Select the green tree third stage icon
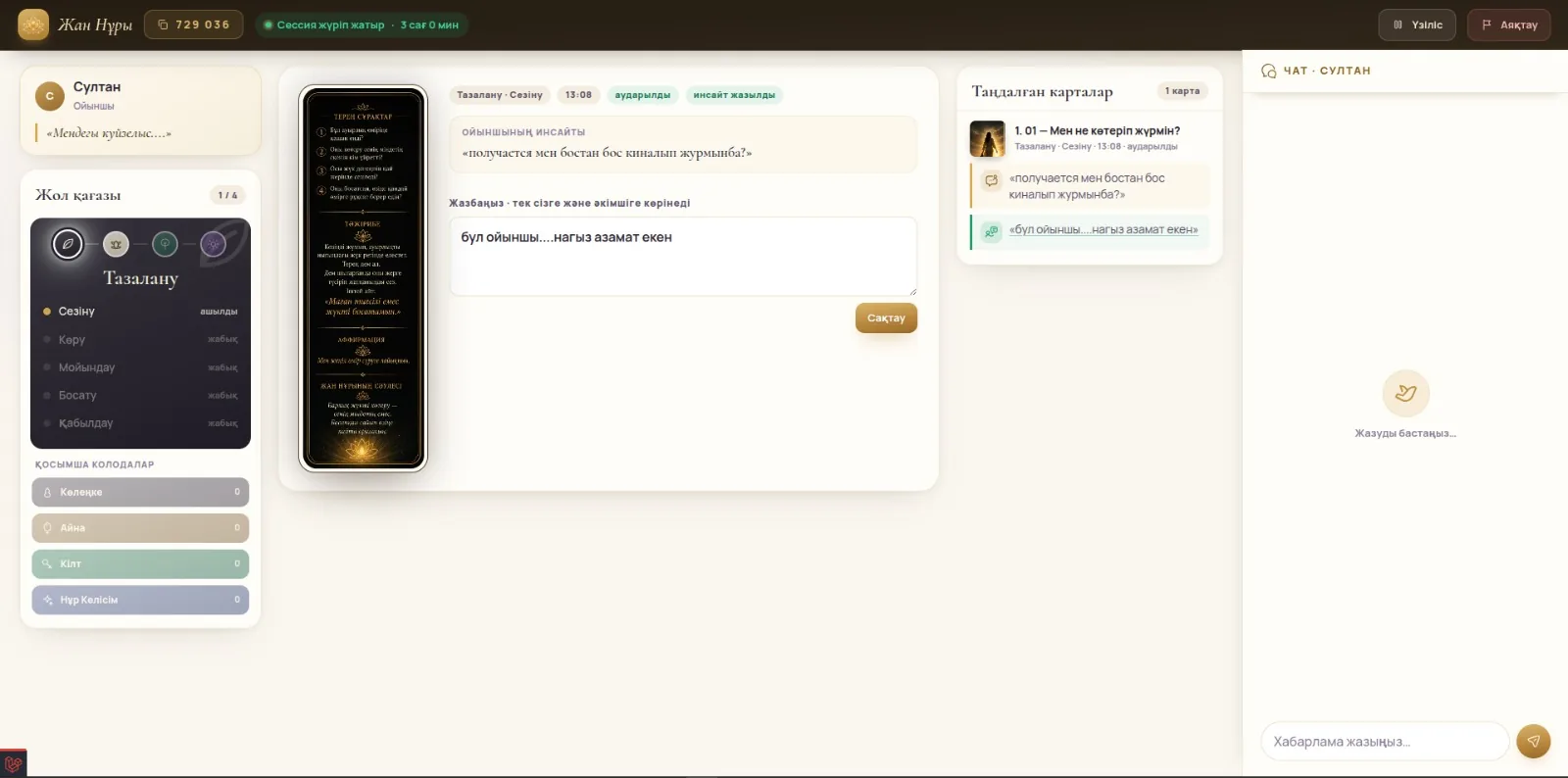1568x778 pixels. pos(165,244)
